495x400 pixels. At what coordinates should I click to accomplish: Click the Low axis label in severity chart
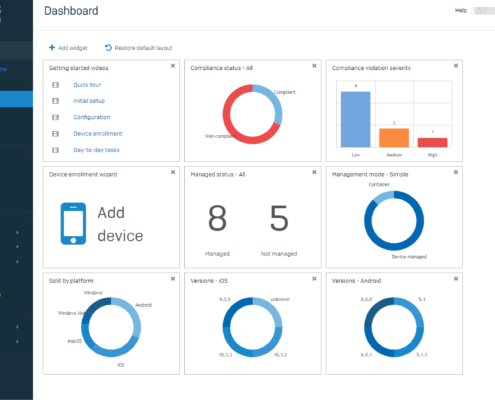[x=356, y=155]
